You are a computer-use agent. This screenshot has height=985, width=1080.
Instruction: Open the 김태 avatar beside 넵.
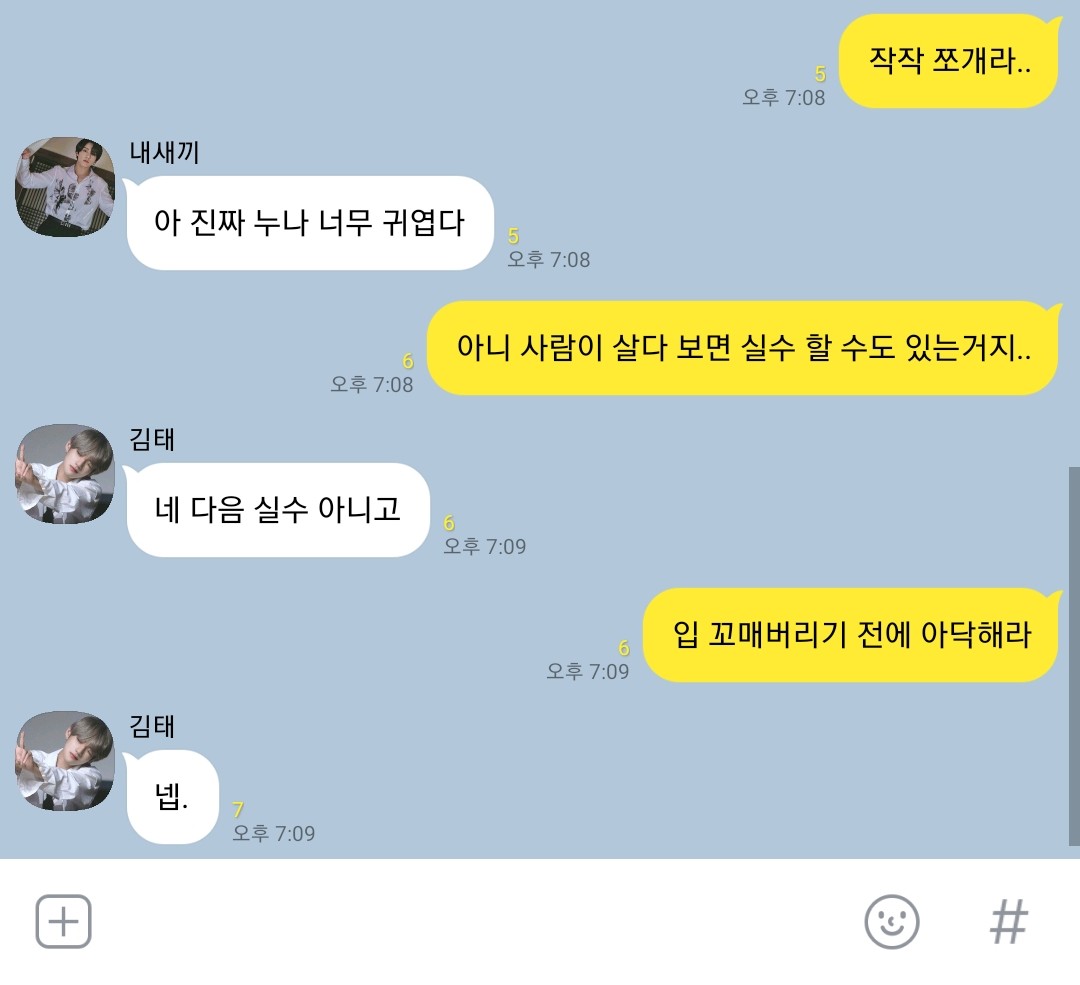[x=65, y=760]
